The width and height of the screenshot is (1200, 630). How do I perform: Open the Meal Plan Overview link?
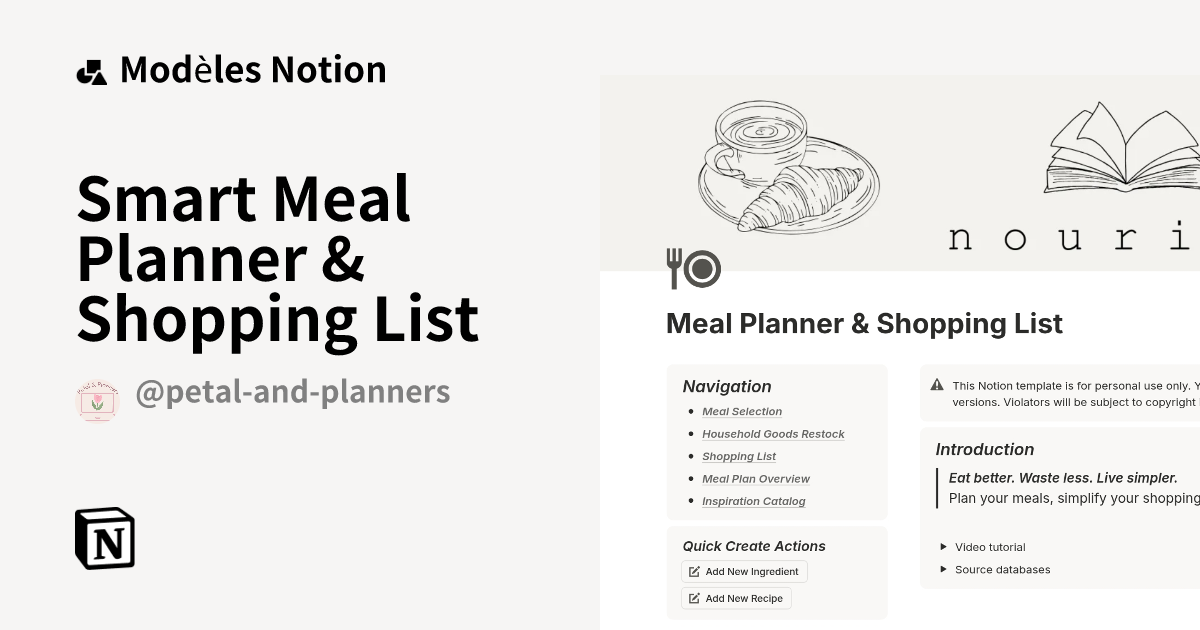pos(756,479)
